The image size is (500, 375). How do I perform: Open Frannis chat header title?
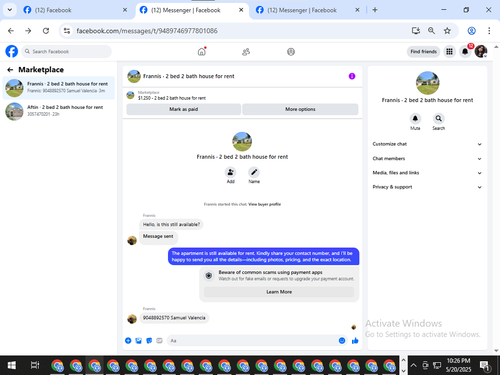tap(189, 76)
